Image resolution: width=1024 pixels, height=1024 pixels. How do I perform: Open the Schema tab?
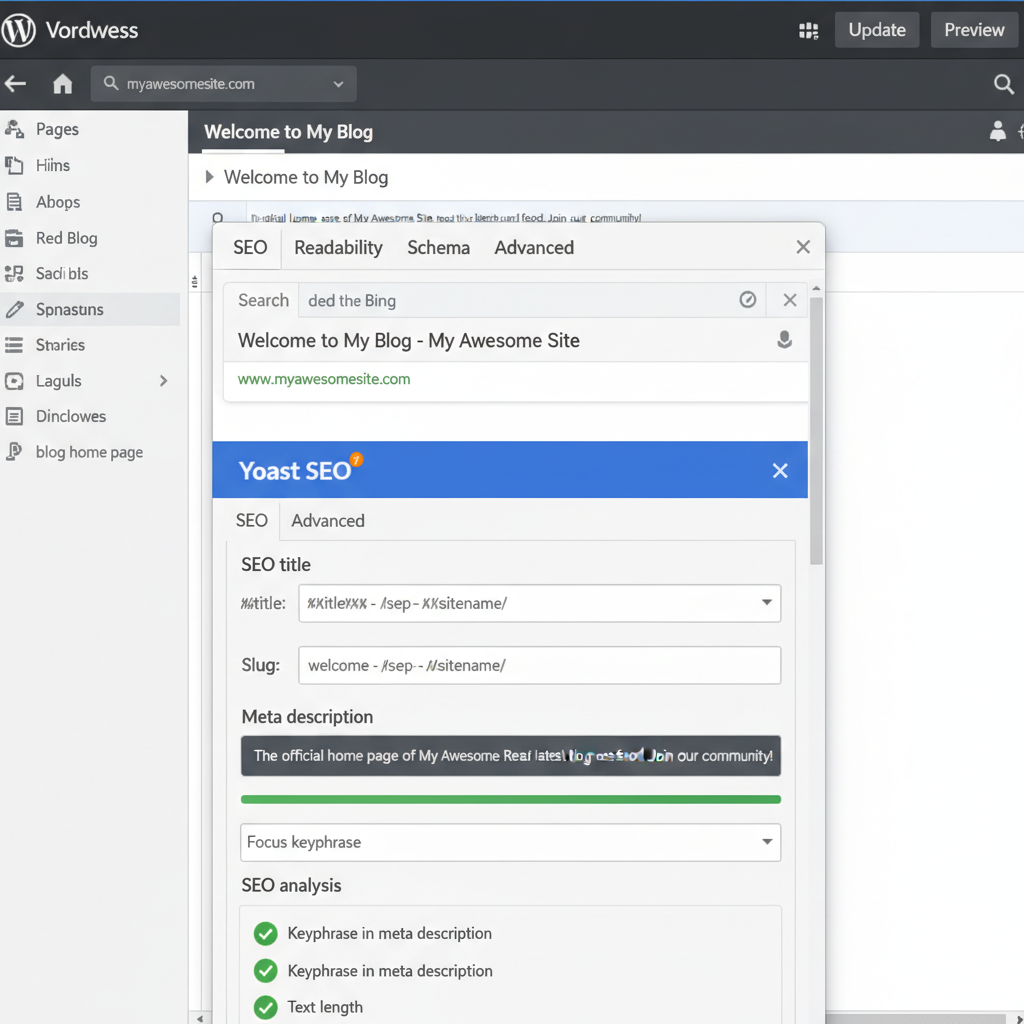[x=438, y=247]
